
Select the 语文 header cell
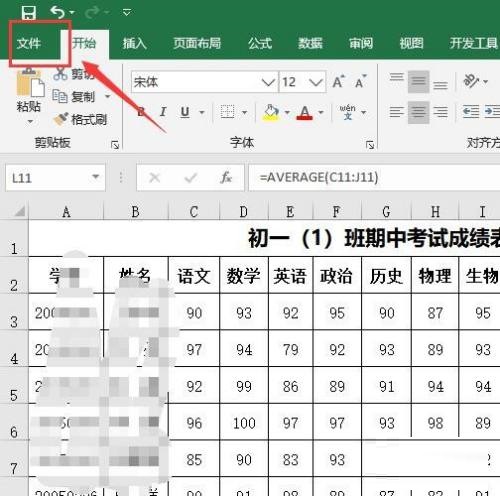point(194,275)
